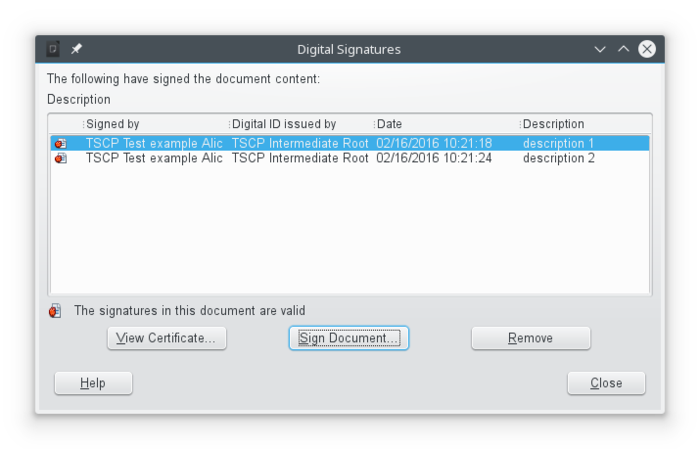Open View Certificate for selected signature
The height and width of the screenshot is (449, 700).
pos(167,338)
